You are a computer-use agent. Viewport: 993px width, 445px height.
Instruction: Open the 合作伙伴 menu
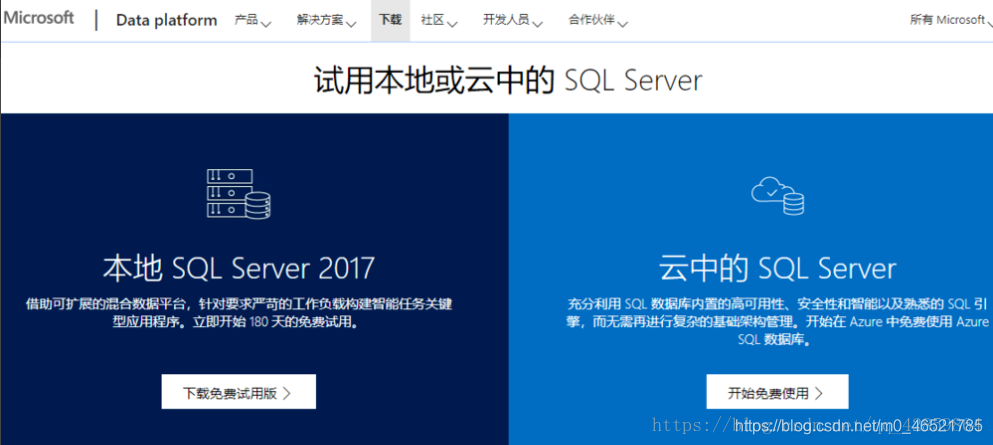(591, 20)
